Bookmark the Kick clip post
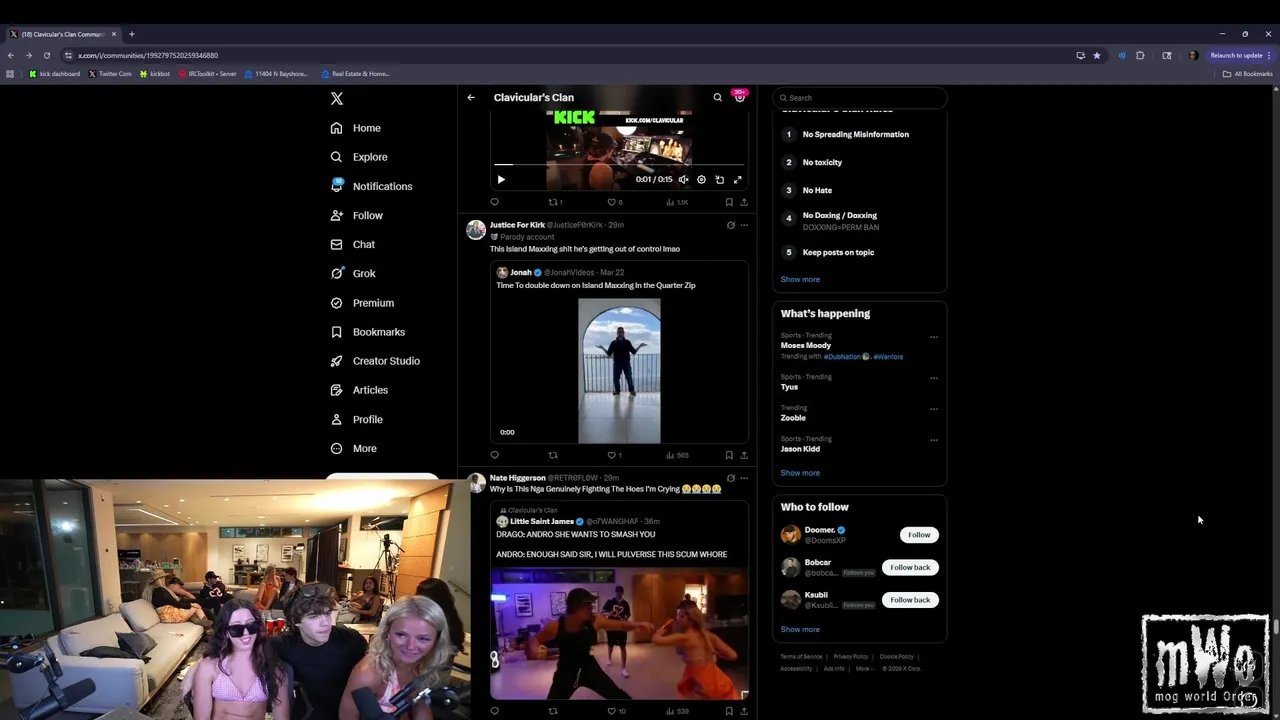The height and width of the screenshot is (720, 1280). coord(729,202)
